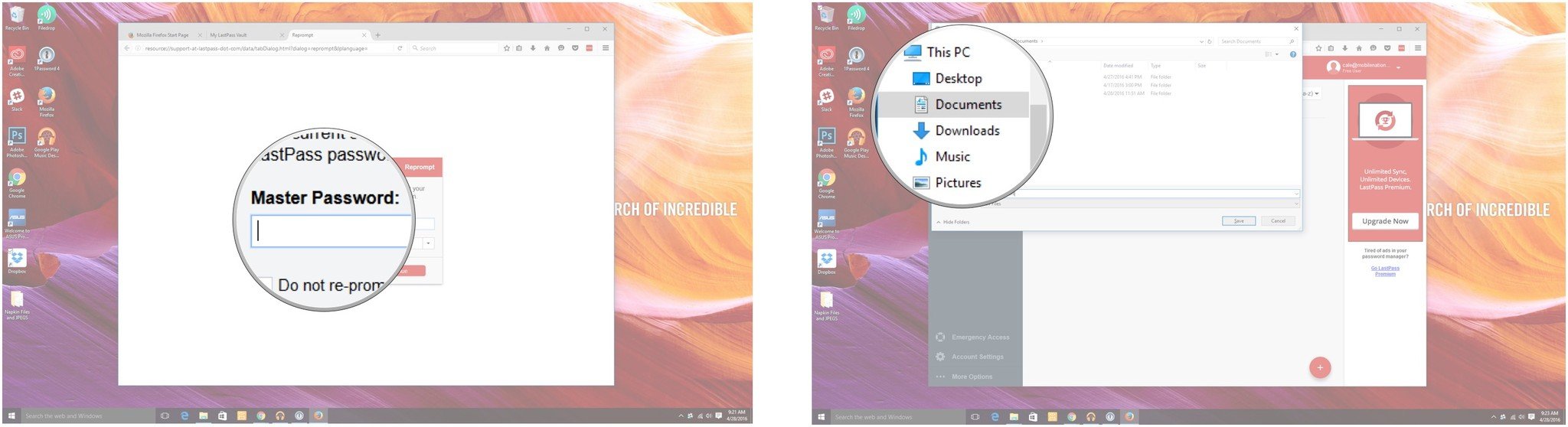Click Firefox URL address bar in left window
The height and width of the screenshot is (427, 1568).
[x=264, y=48]
